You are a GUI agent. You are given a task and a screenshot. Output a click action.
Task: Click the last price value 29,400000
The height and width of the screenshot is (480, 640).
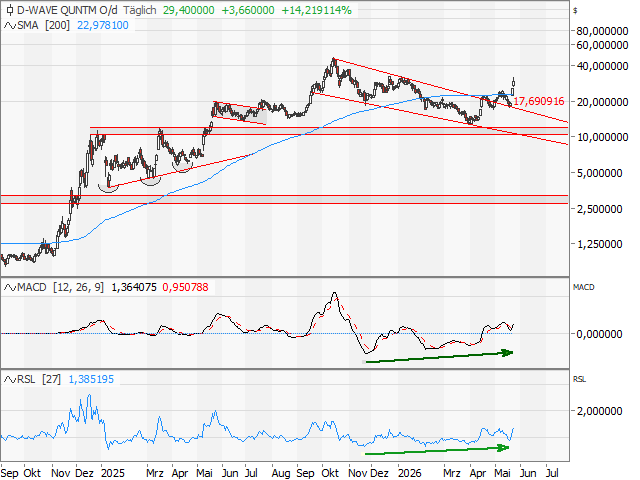tap(189, 10)
